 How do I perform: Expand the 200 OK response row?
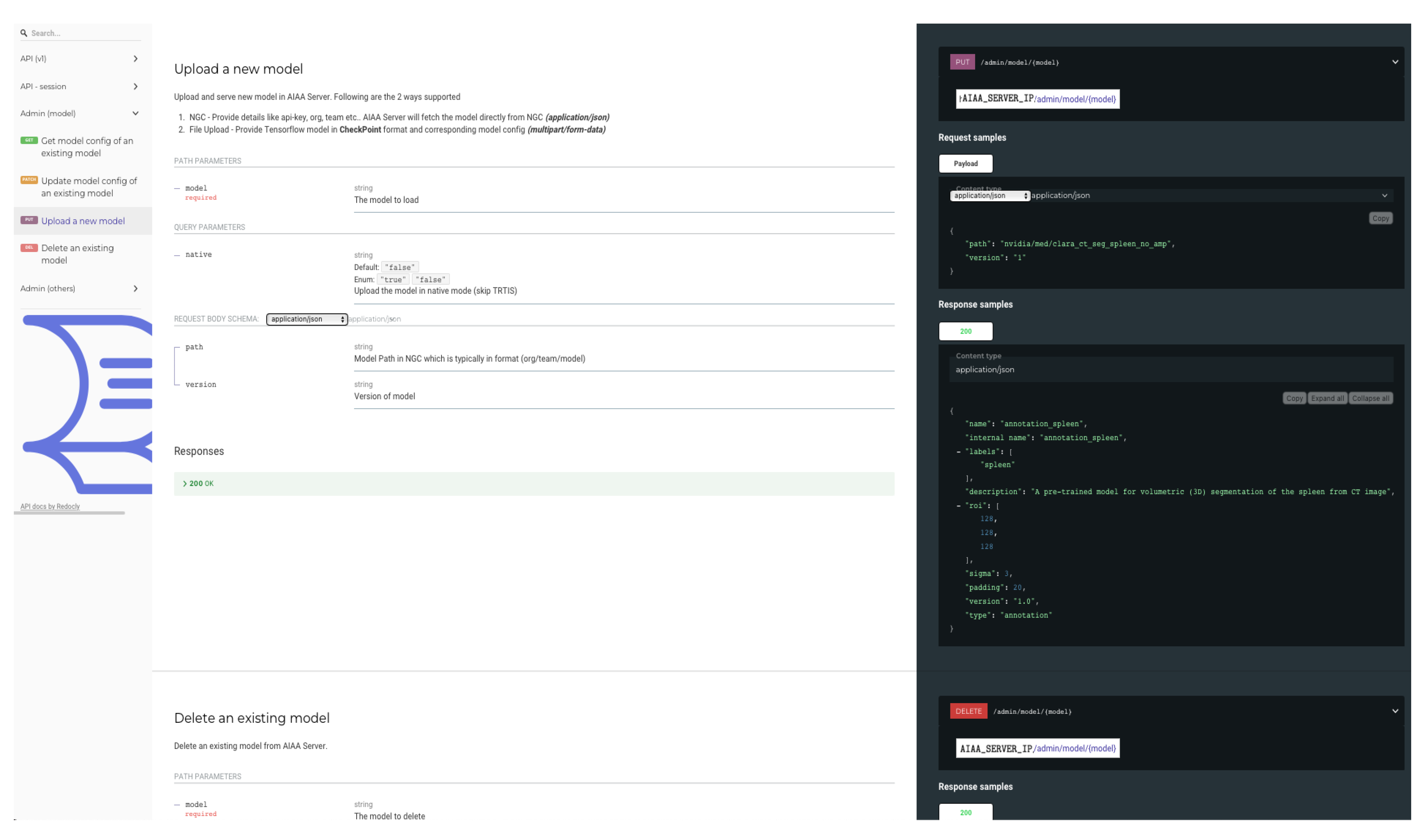[x=198, y=484]
